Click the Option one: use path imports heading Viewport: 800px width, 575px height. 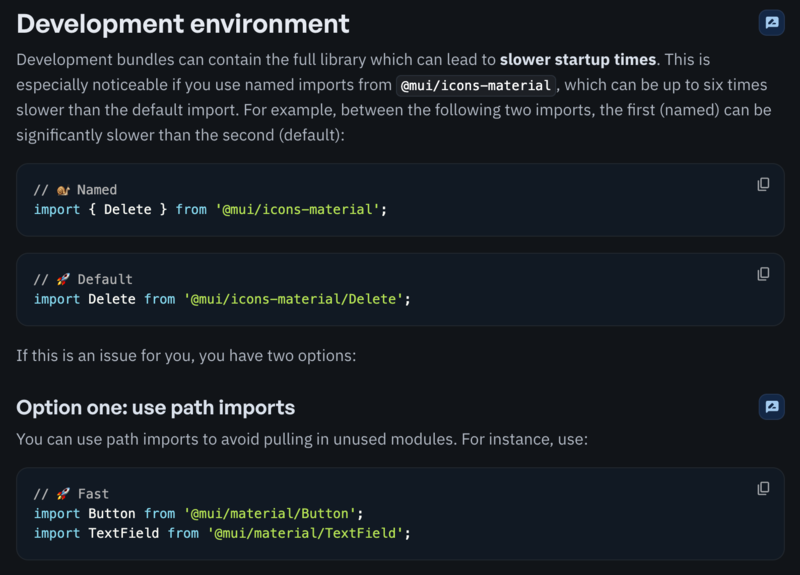(x=155, y=408)
